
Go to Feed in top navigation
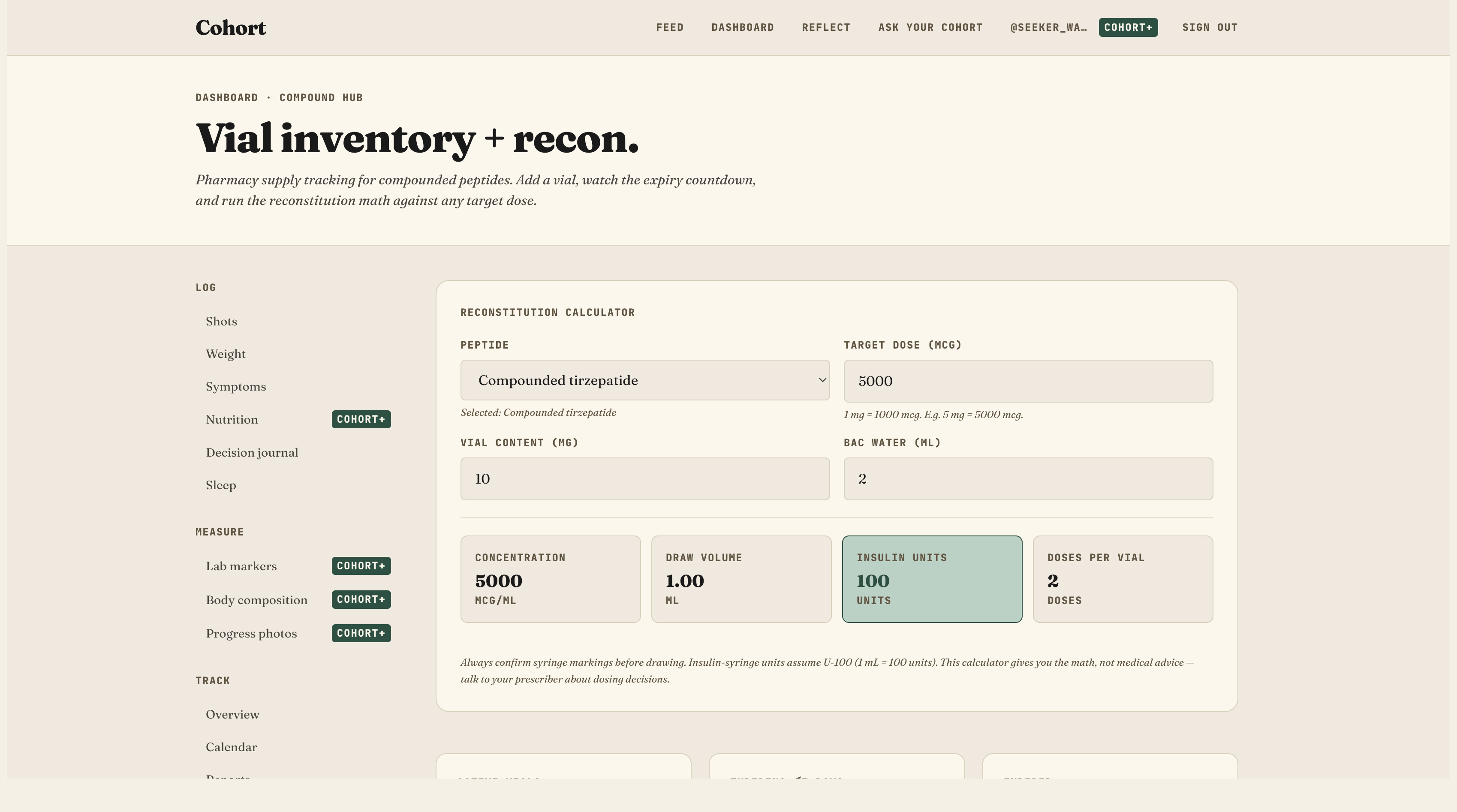tap(670, 28)
